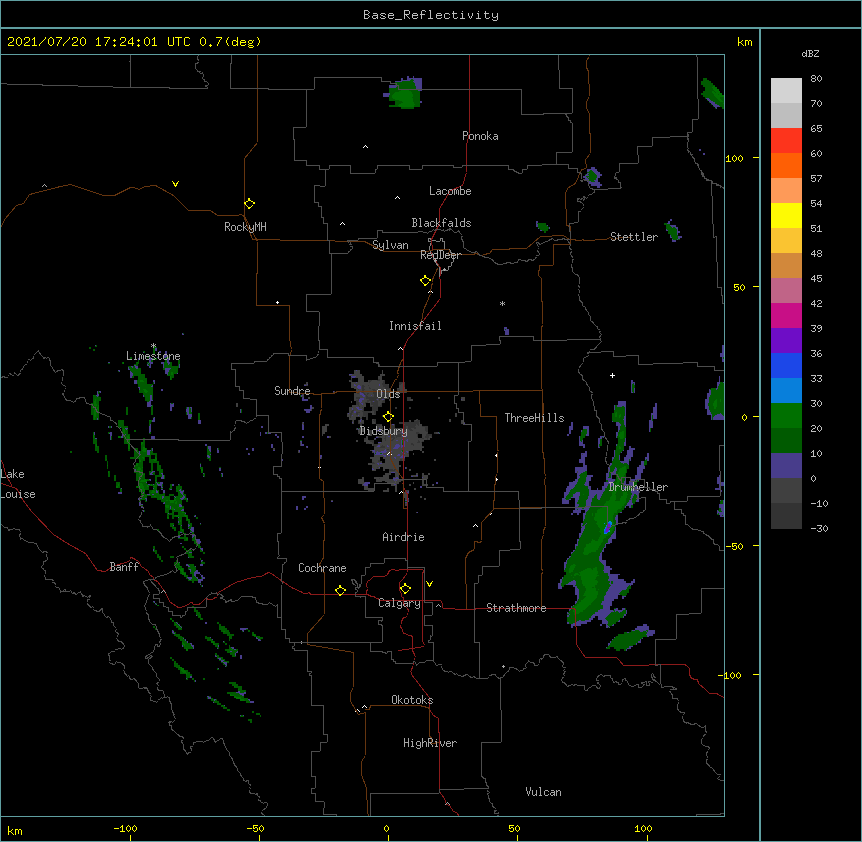Click the yellow marker above Calgary label
Screen dimensions: 862x842
click(x=405, y=589)
